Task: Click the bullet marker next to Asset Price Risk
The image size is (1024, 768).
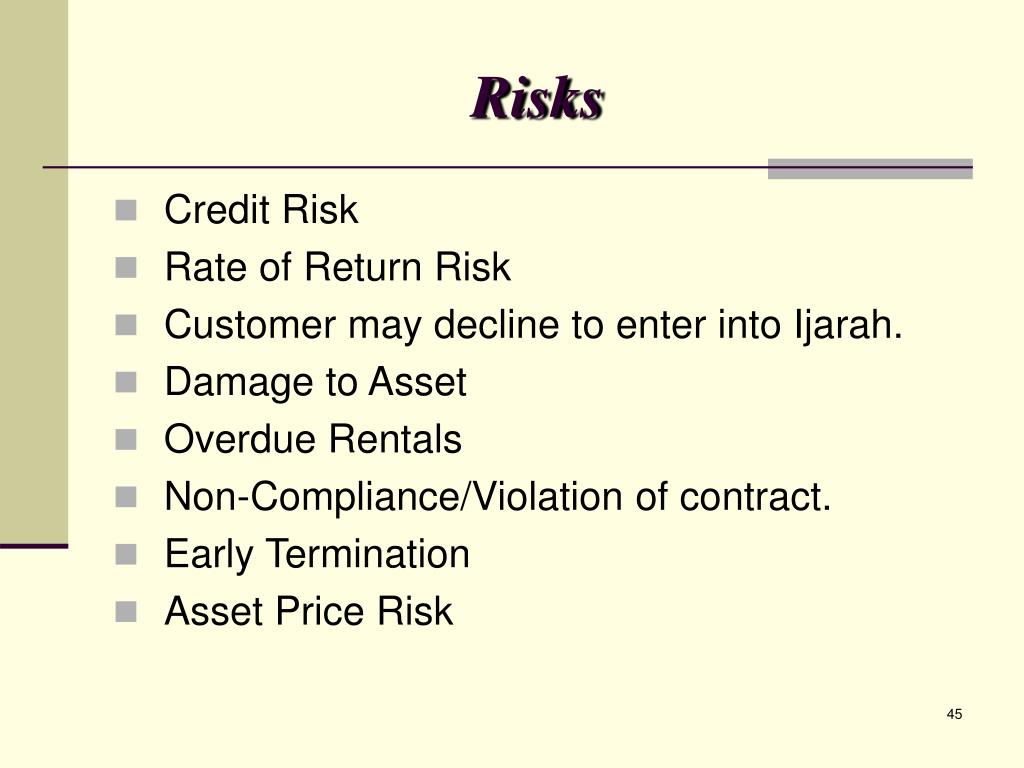Action: click(126, 613)
